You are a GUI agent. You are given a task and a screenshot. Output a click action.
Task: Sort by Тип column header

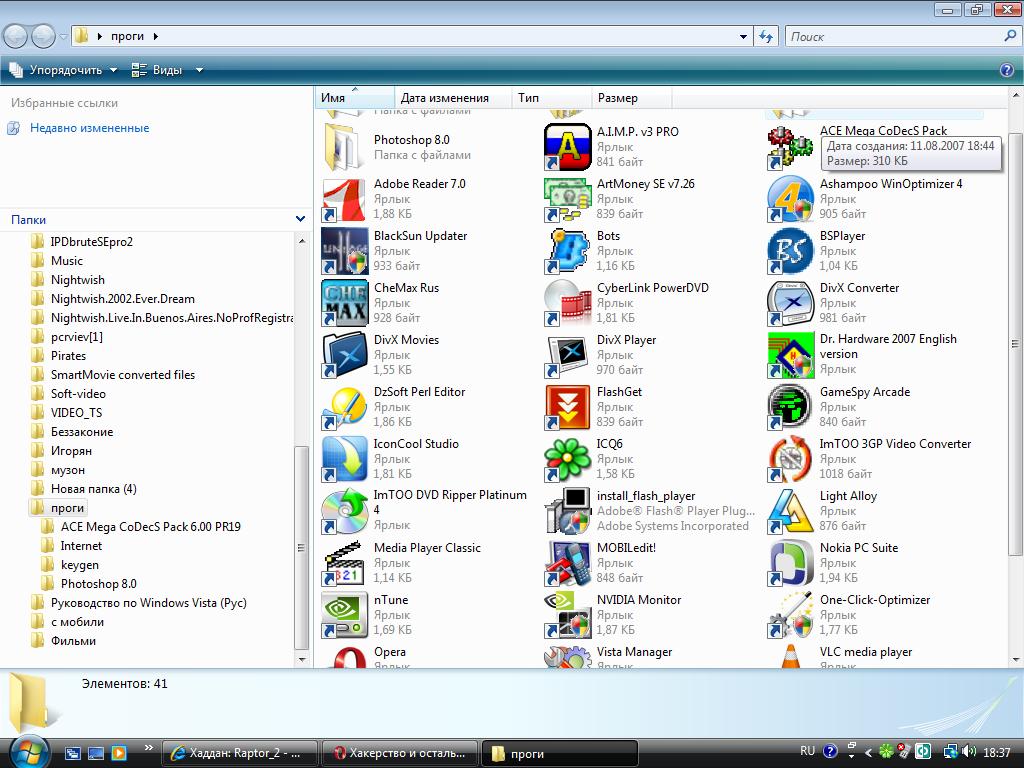[x=552, y=98]
